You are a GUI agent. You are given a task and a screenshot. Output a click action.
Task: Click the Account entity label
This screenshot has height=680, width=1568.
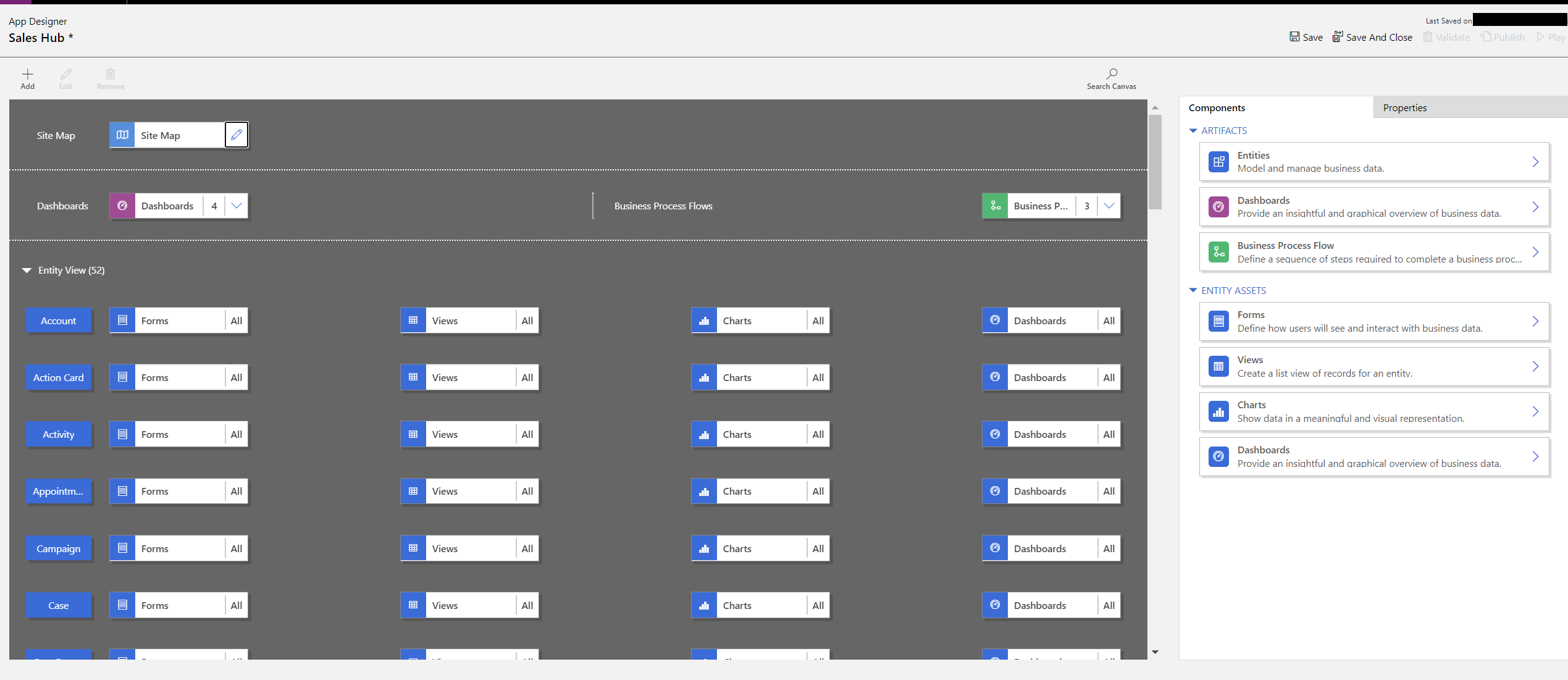click(x=57, y=320)
